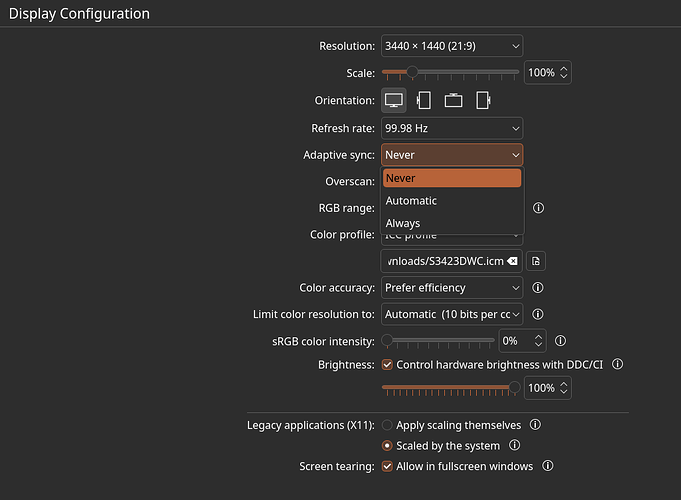The height and width of the screenshot is (500, 681).
Task: Collapse the Adaptive sync dropdown
Action: 452,155
